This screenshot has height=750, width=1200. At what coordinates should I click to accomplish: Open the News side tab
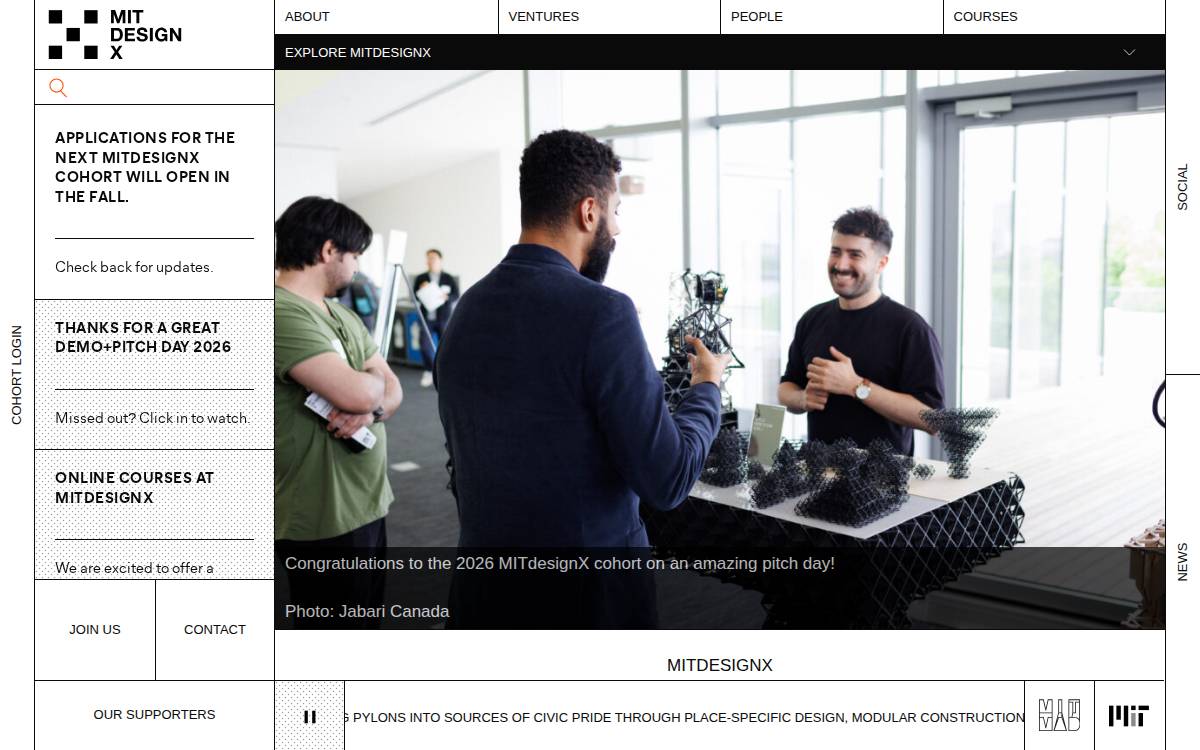(x=1183, y=562)
